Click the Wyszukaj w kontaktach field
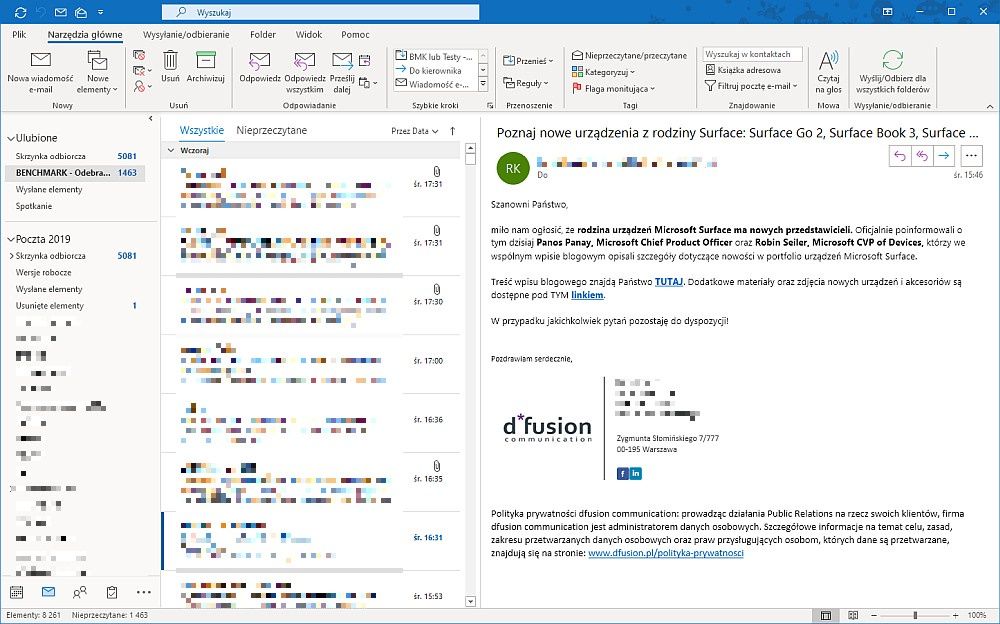 pos(753,54)
